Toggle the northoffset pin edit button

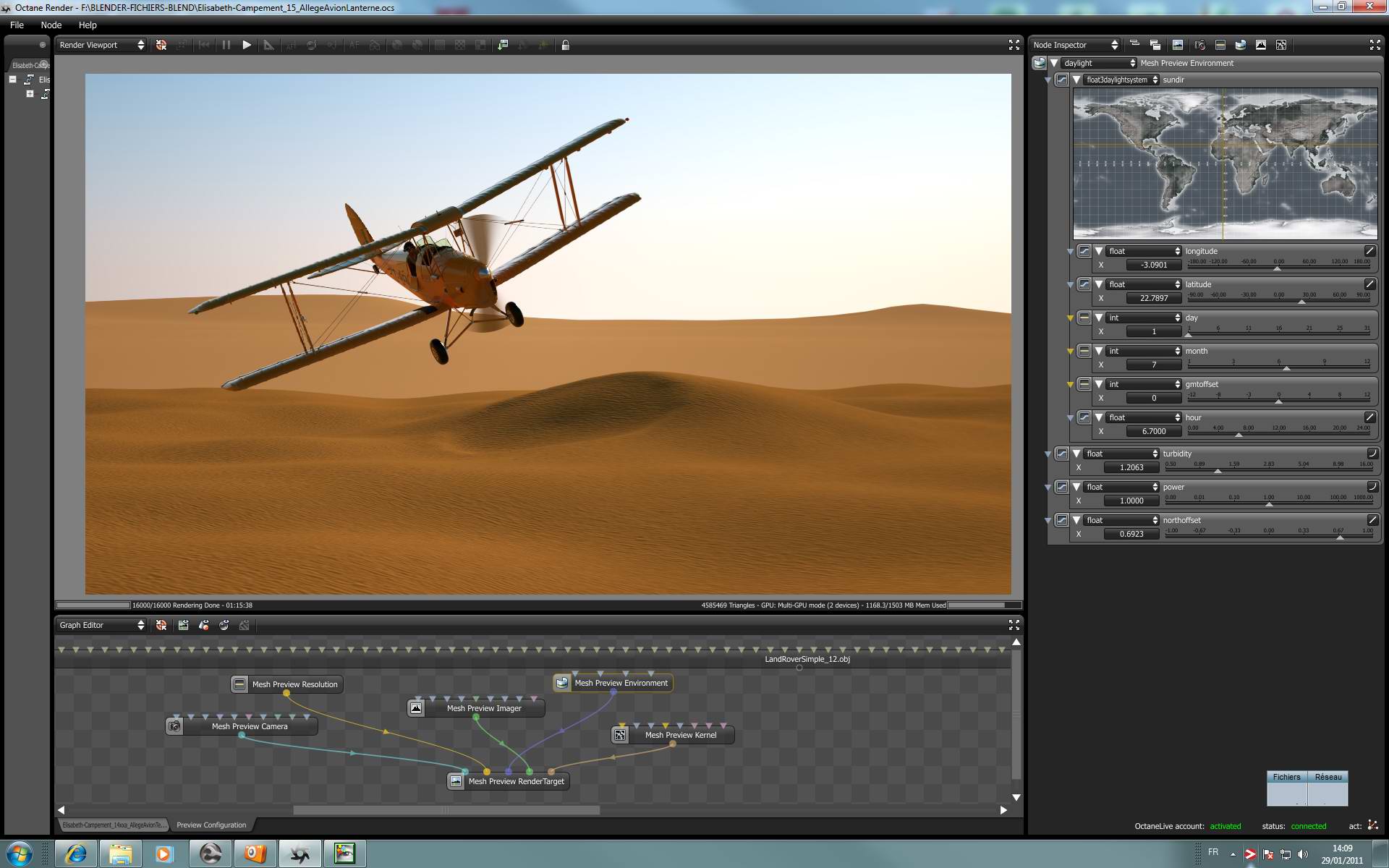(x=1372, y=520)
